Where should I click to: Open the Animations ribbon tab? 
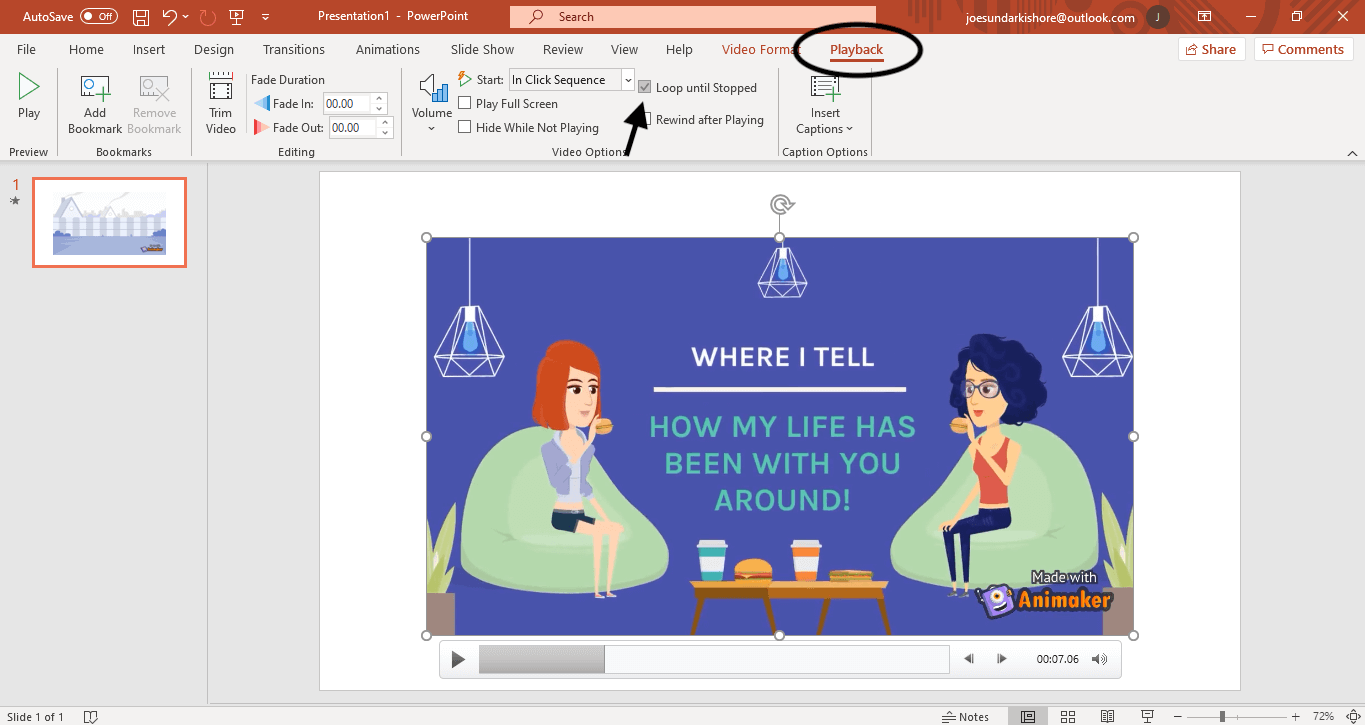387,49
